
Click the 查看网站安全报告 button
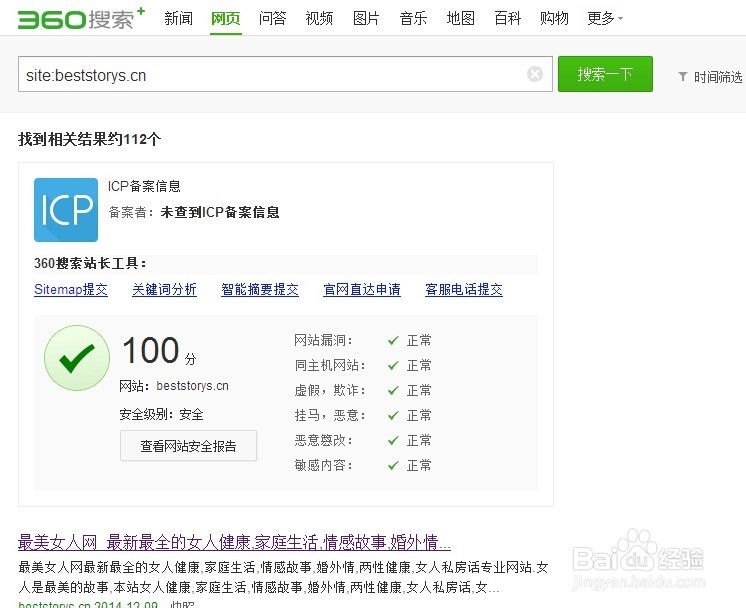point(188,446)
